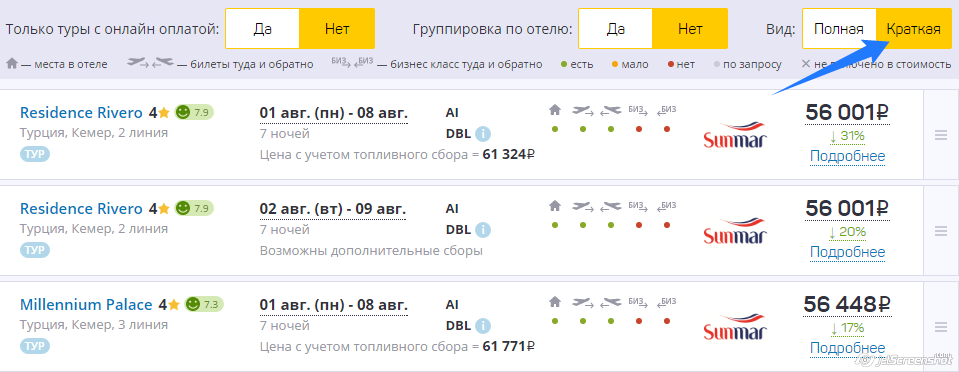Open dates 02 авг. (вт) - 09 авг.
Screen dimensions: 959x372
[333, 209]
